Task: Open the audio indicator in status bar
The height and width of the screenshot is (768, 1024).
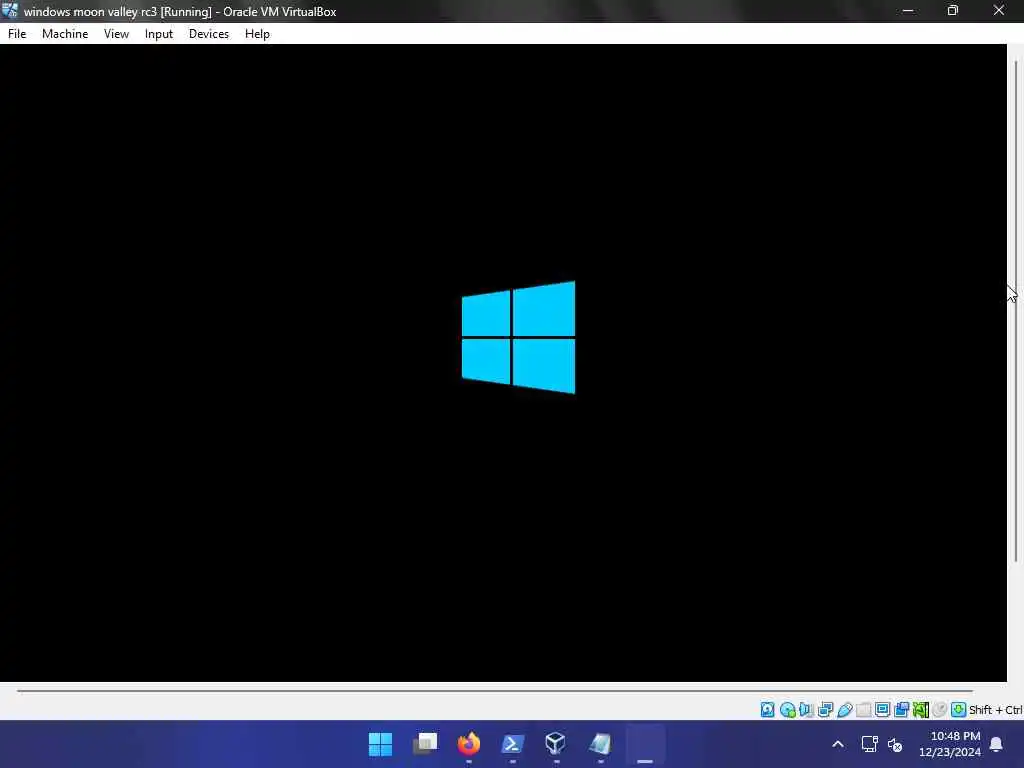Action: [x=807, y=709]
